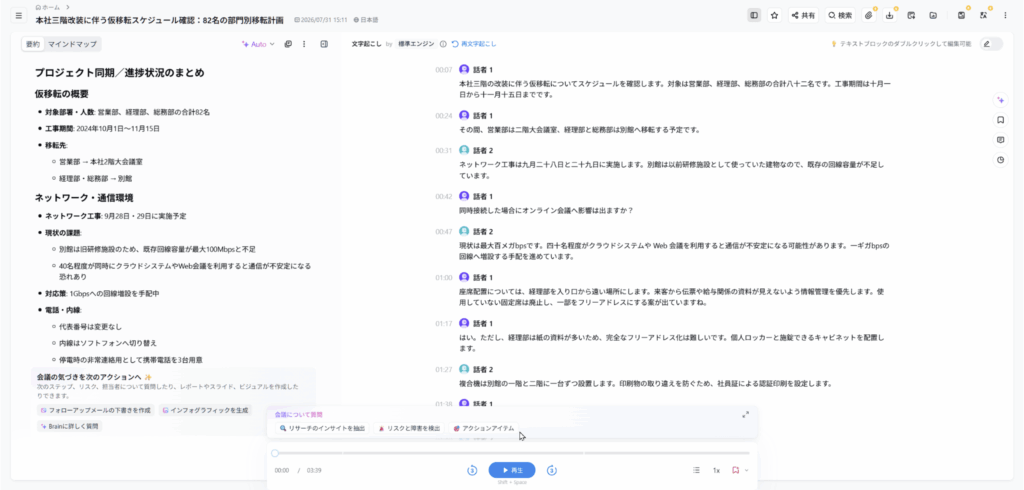Open the summary panel three-dot menu
This screenshot has height=490, width=1024.
(304, 44)
